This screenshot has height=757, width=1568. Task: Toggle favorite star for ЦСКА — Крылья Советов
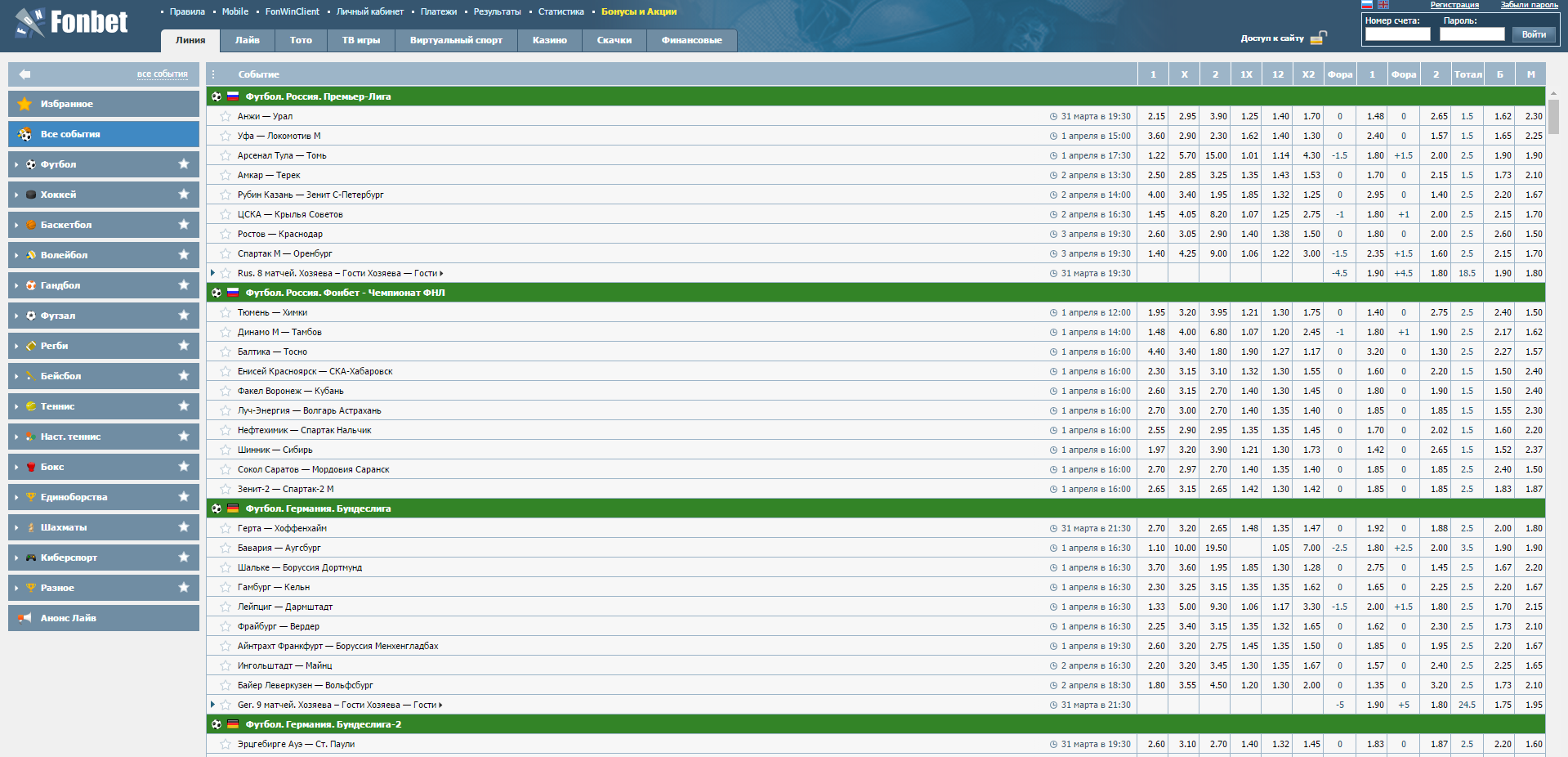point(226,214)
